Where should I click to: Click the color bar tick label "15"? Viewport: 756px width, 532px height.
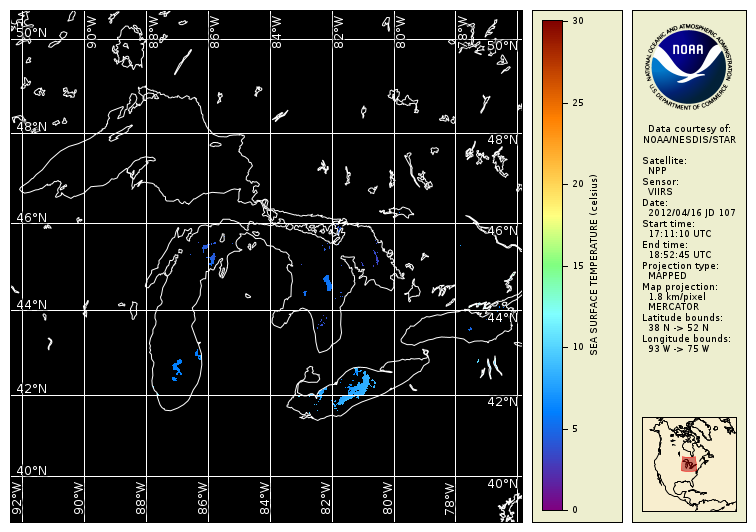[578, 266]
